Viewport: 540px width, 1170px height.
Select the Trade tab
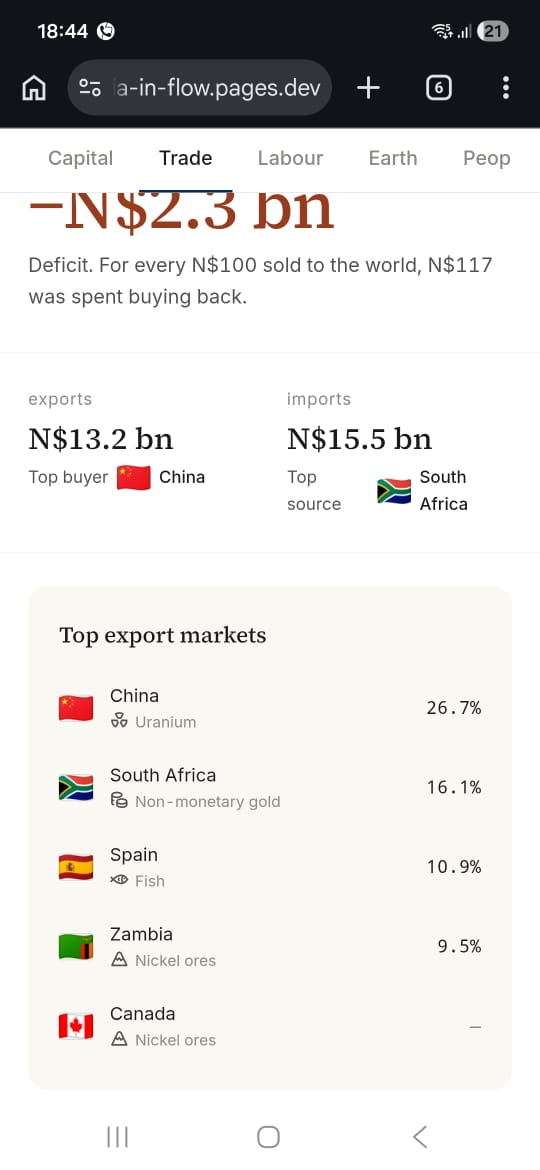(x=186, y=158)
